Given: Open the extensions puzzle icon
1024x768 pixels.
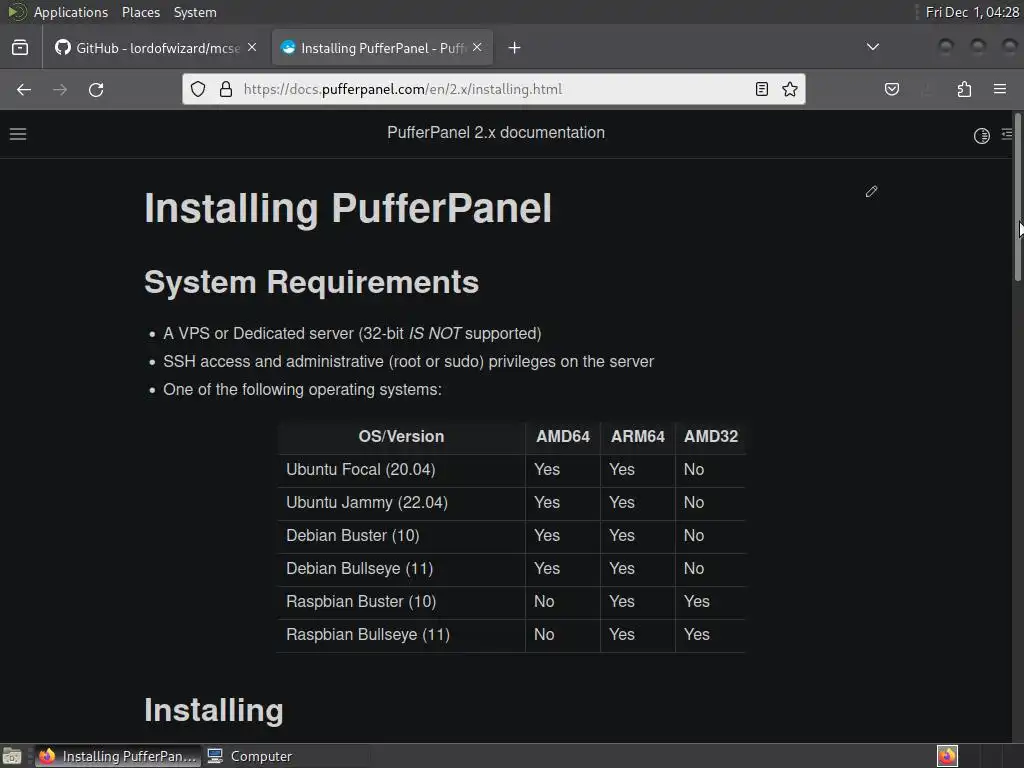Looking at the screenshot, I should coord(965,89).
